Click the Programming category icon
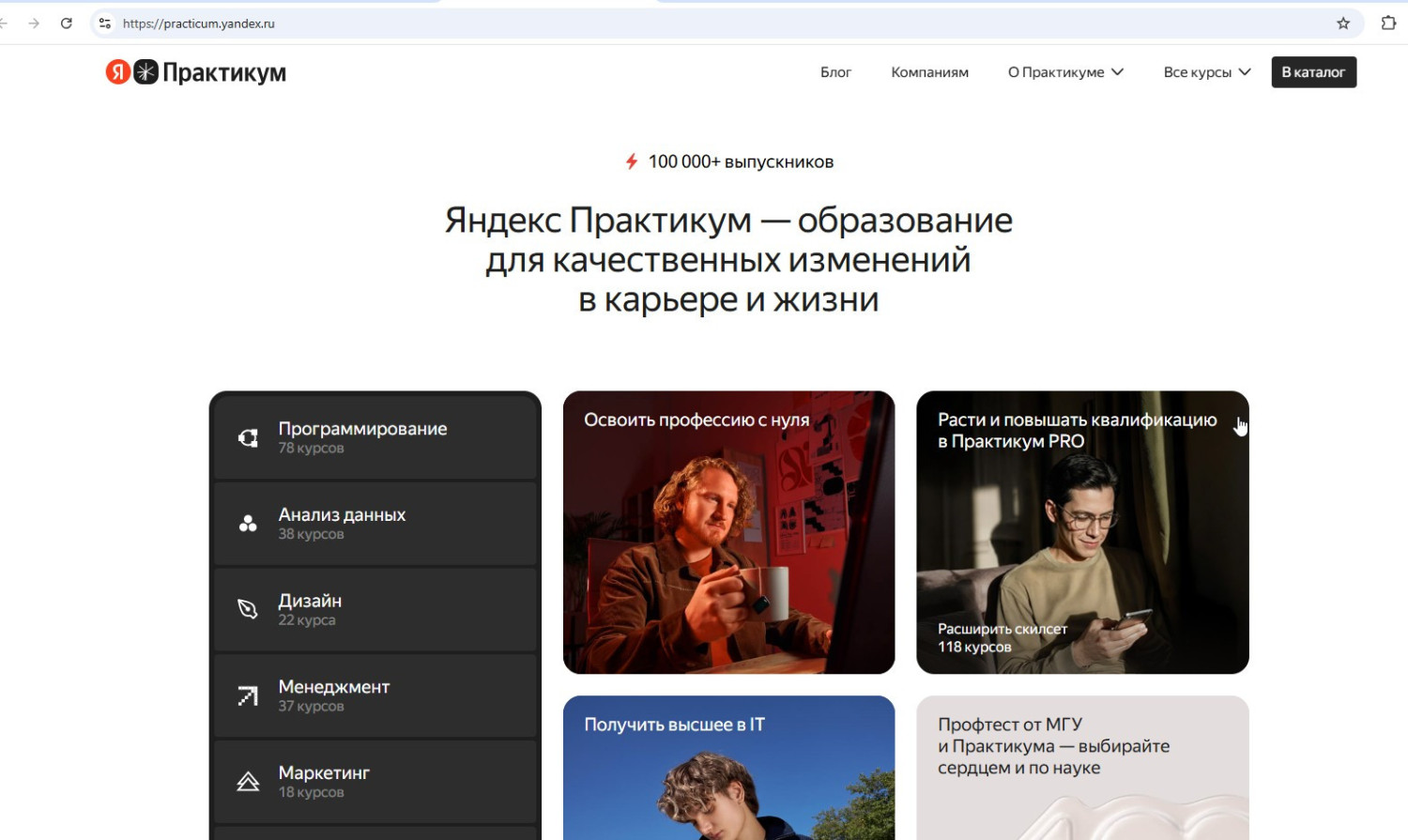 coord(248,438)
